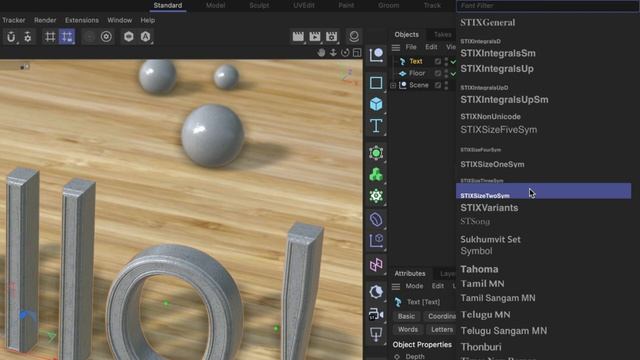Screen dimensions: 640x360
Task: Open the Words attribute tab
Action: pos(408,329)
